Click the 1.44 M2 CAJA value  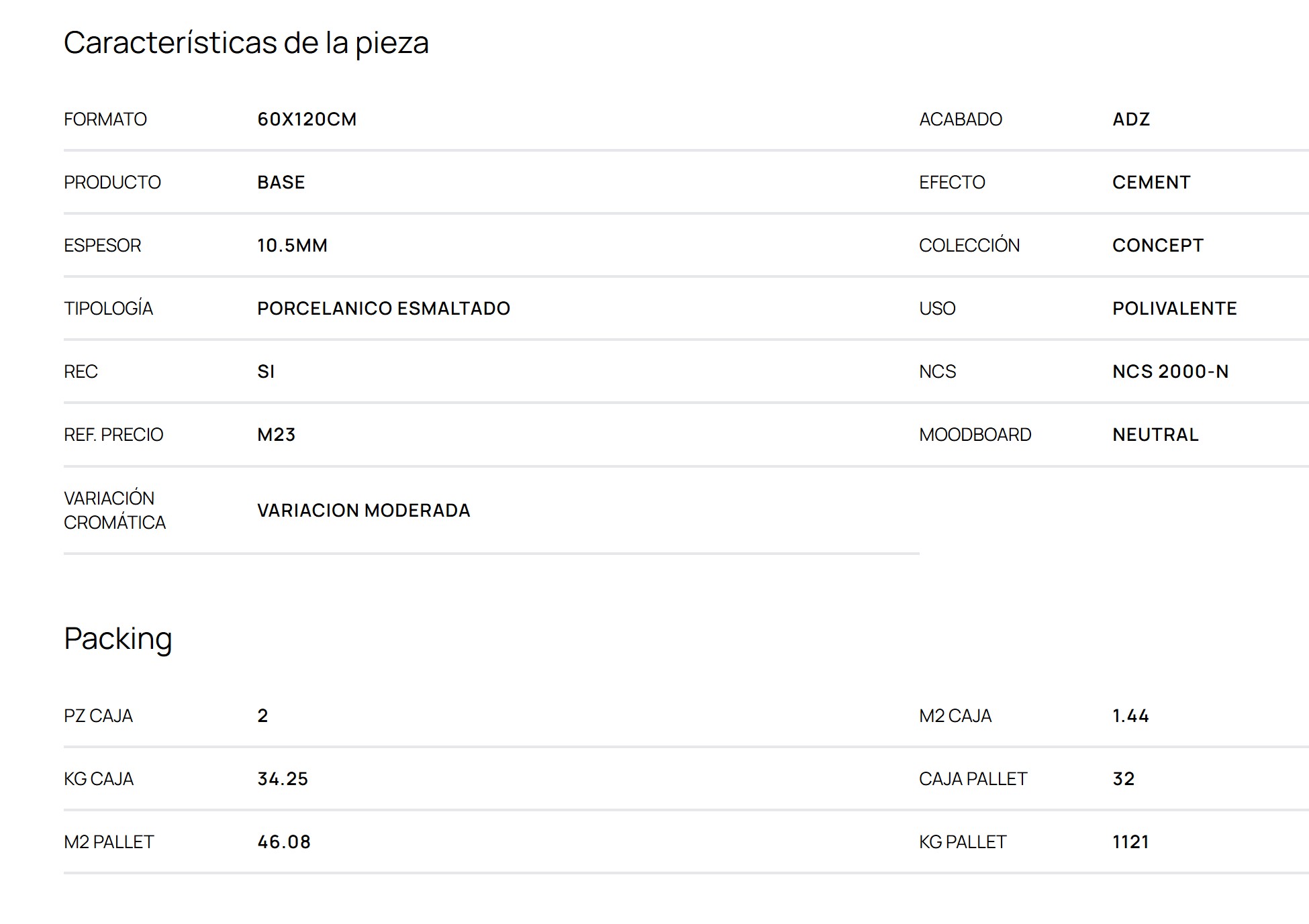click(1130, 716)
